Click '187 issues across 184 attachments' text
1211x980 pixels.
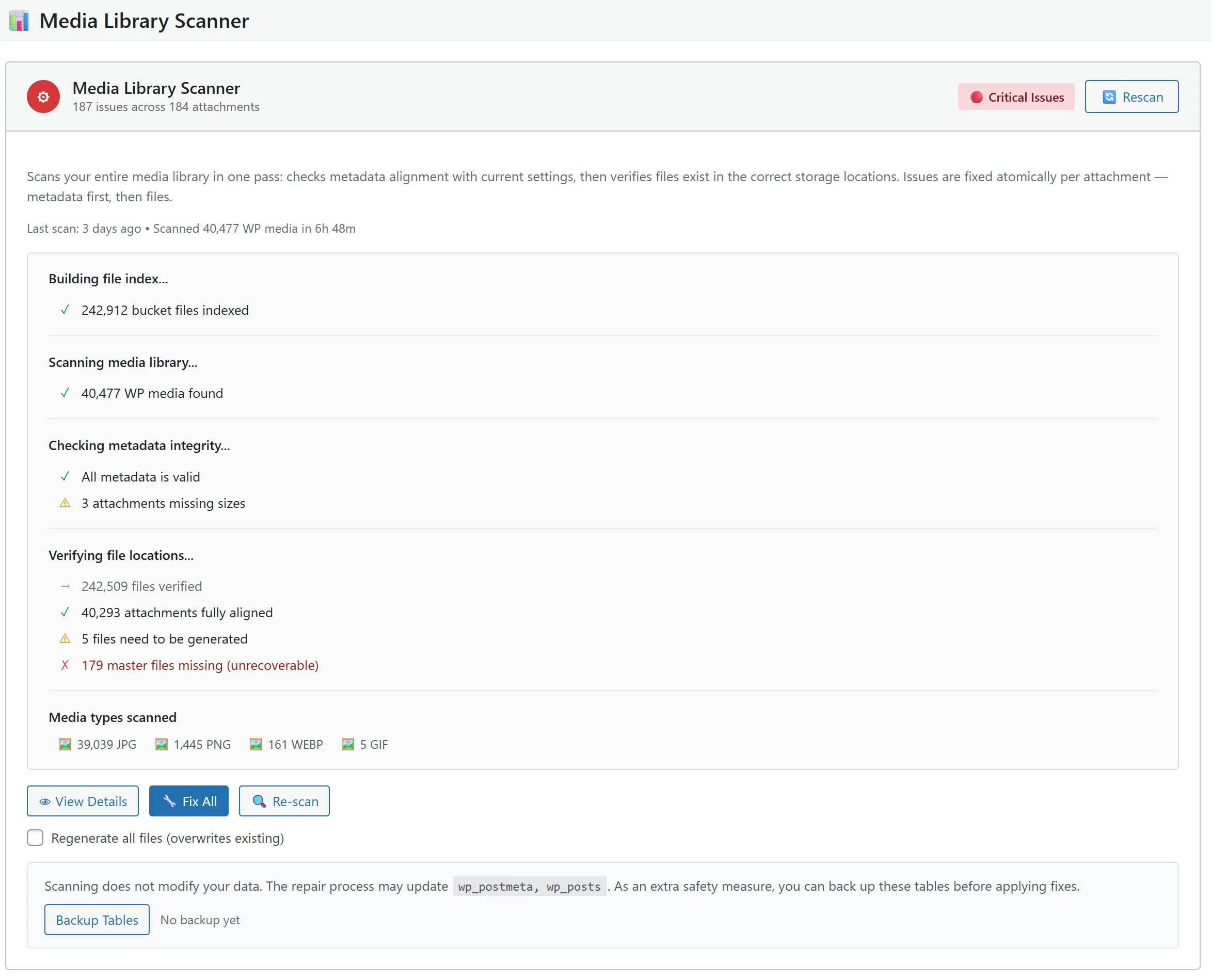[166, 107]
